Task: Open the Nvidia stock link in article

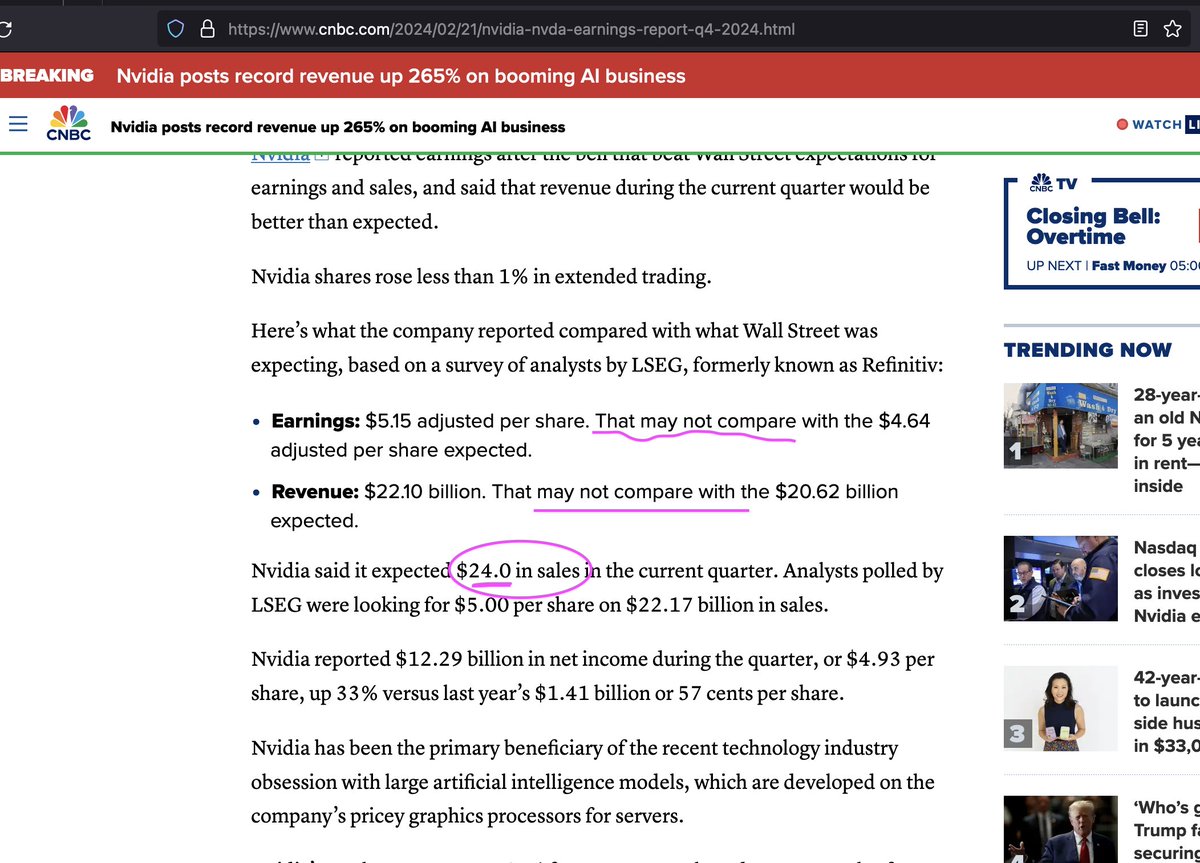Action: tap(280, 155)
